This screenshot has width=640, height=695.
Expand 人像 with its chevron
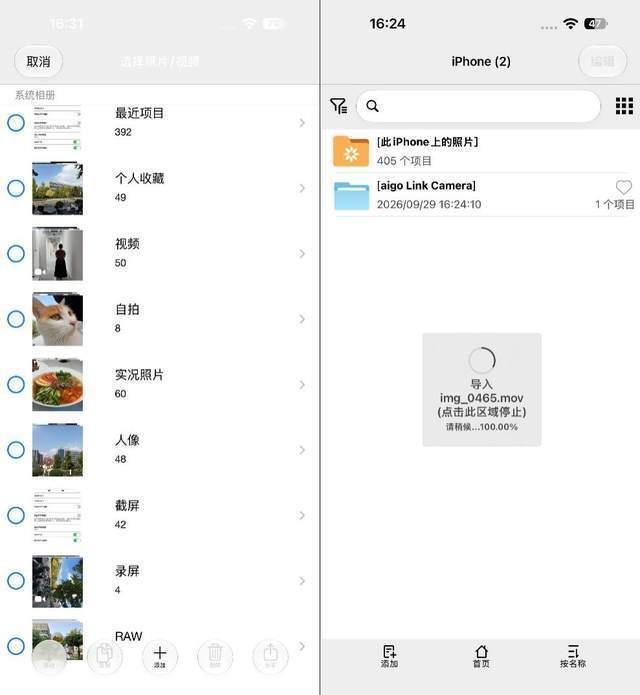coord(302,450)
